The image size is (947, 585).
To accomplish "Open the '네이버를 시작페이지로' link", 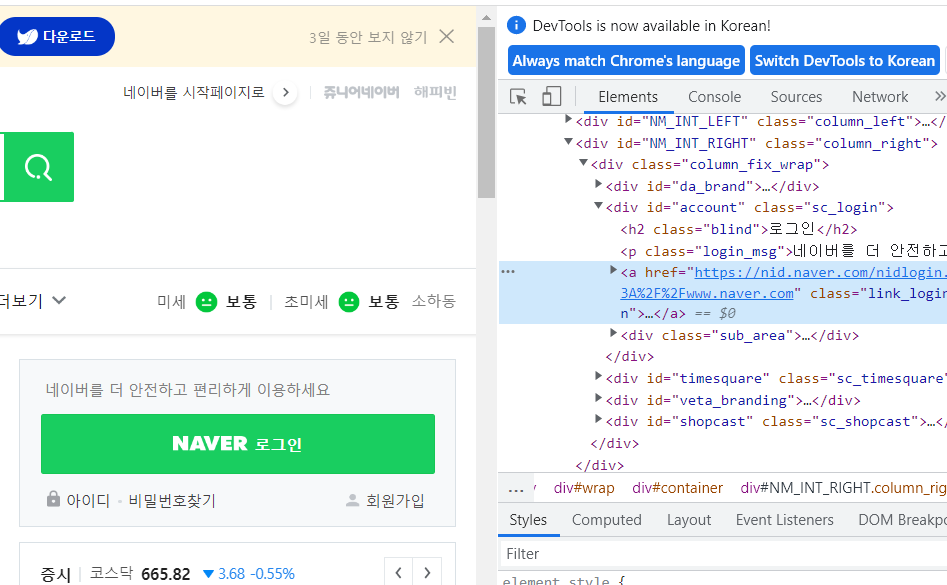I will (x=193, y=92).
